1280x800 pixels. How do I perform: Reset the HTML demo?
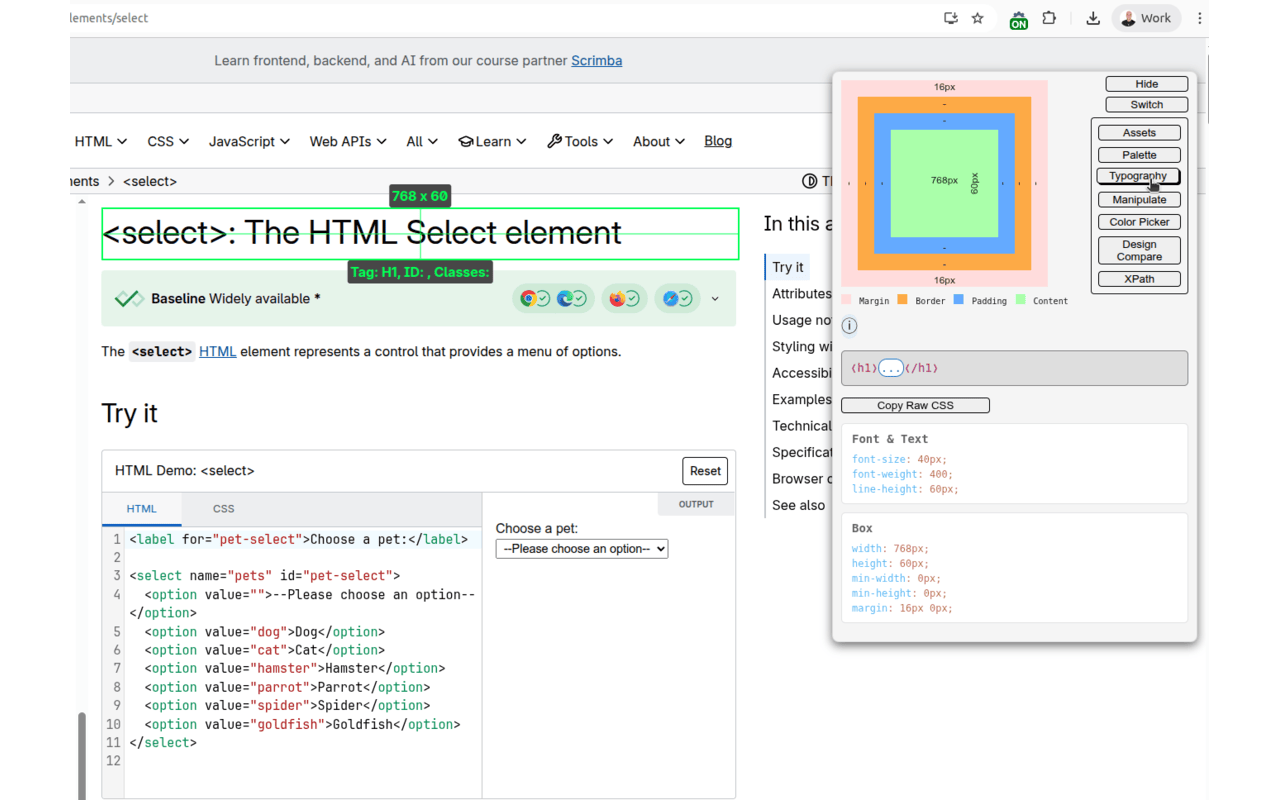coord(705,471)
